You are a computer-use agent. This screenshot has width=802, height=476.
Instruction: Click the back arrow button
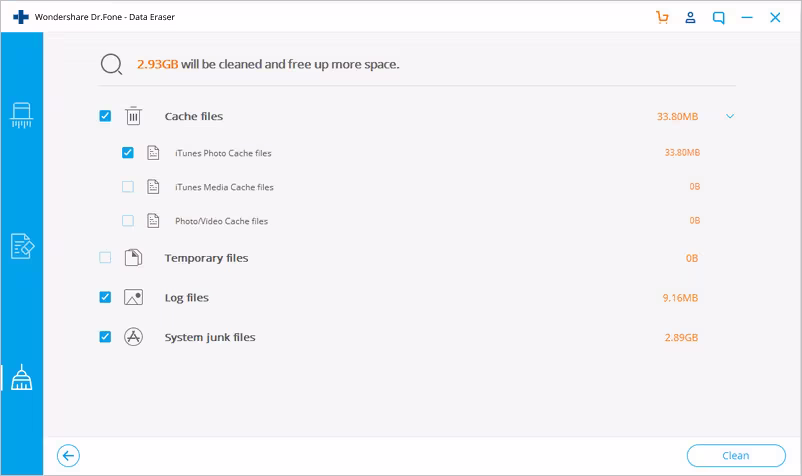pyautogui.click(x=68, y=456)
